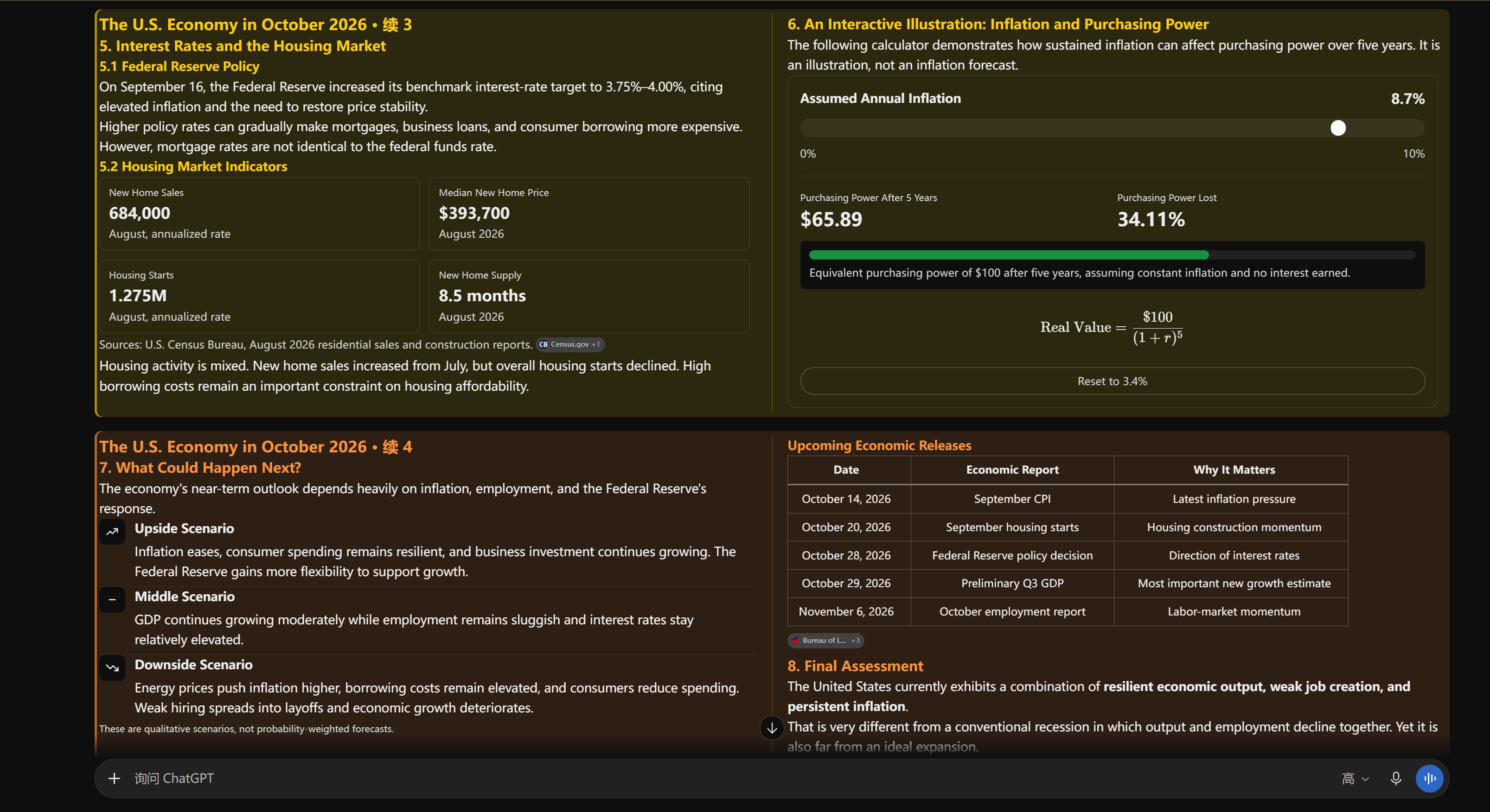Click the green purchasing power progress bar
Viewport: 1490px width, 812px height.
[x=1008, y=255]
